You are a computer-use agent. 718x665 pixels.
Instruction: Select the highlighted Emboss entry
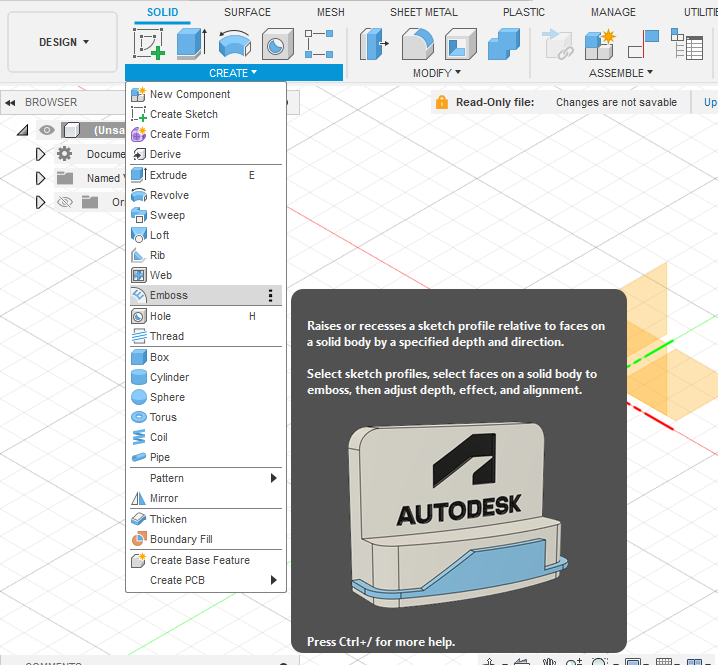coord(206,295)
